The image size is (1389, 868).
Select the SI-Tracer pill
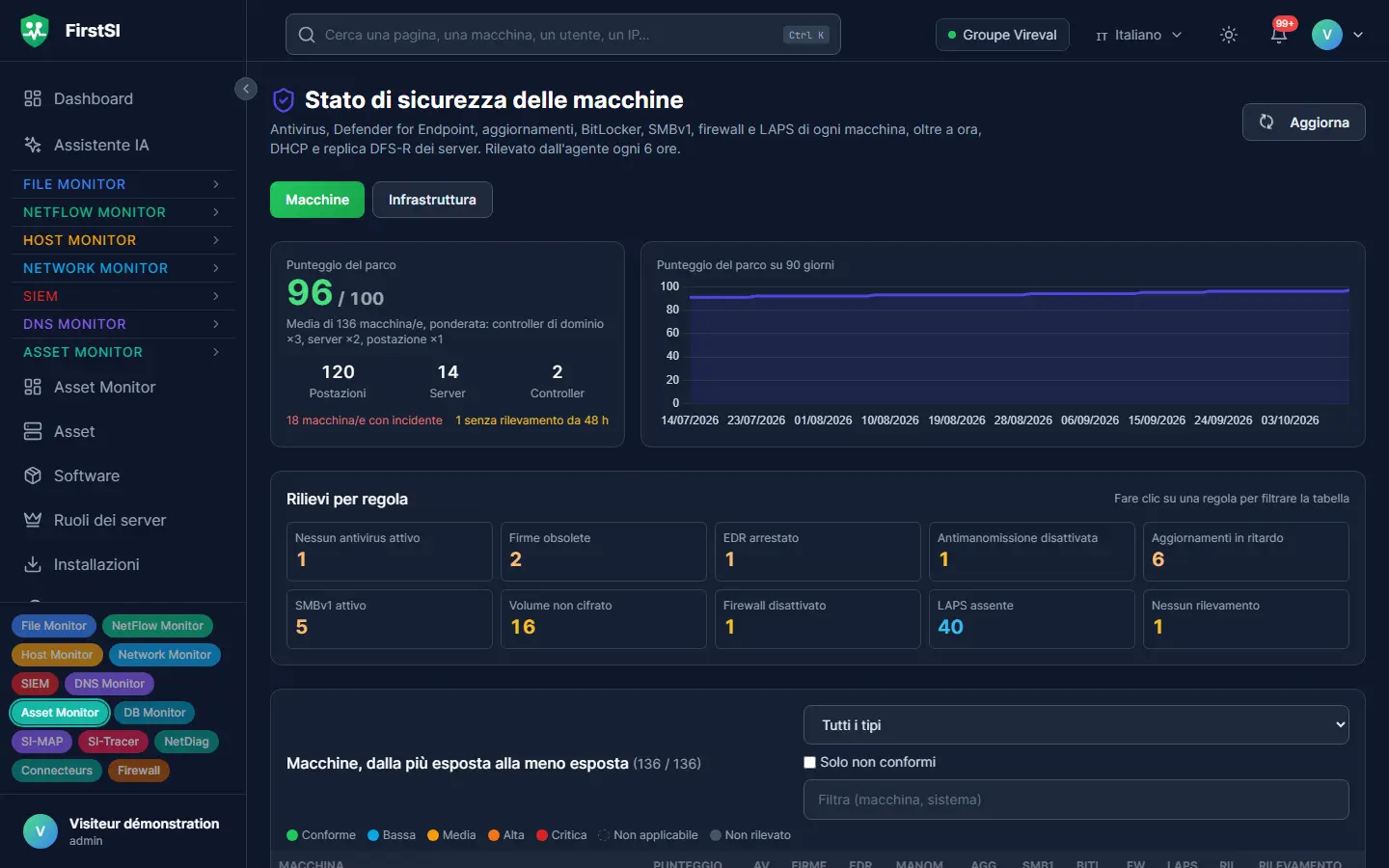pyautogui.click(x=113, y=742)
